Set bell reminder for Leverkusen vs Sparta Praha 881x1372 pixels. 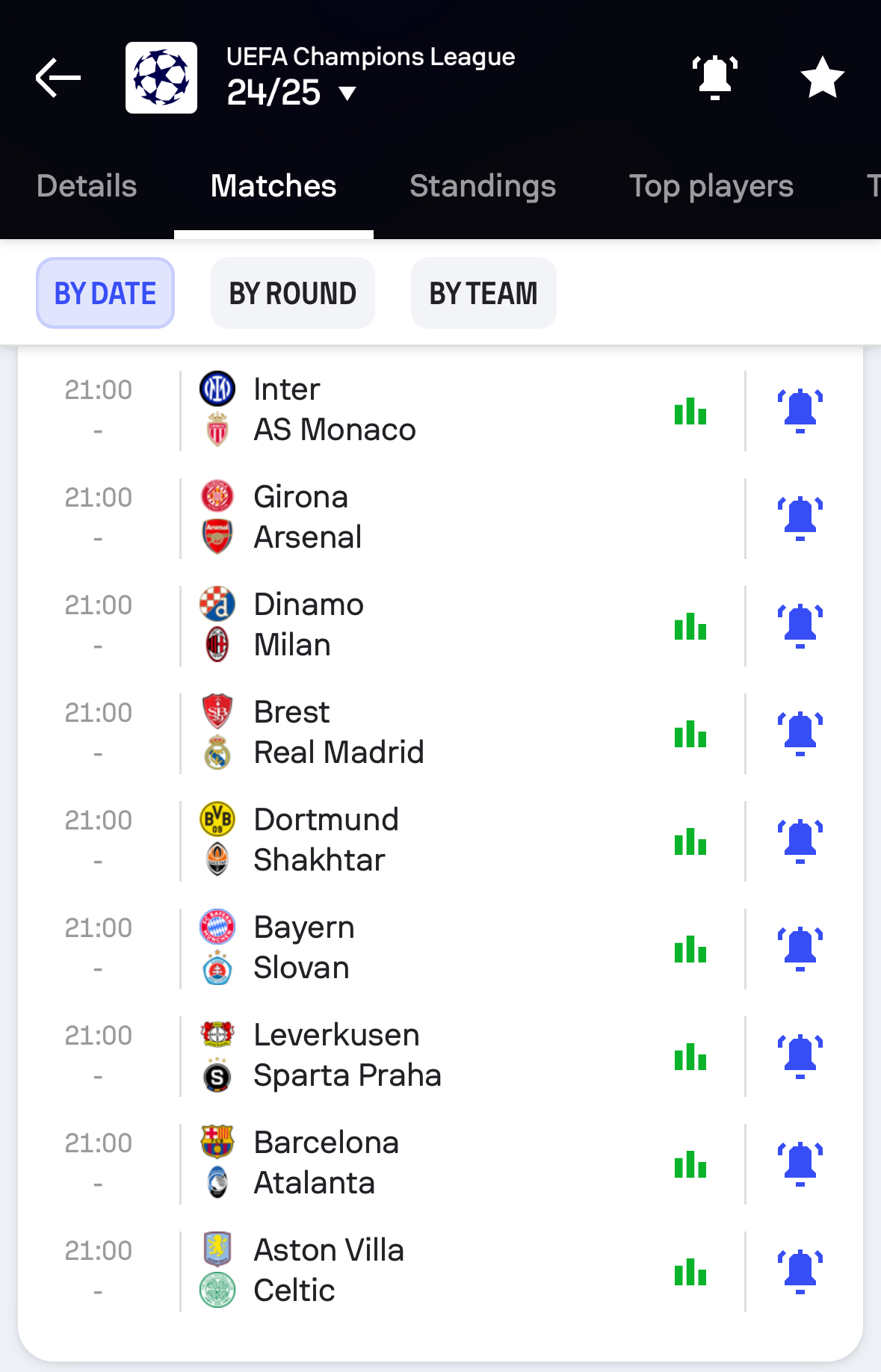click(800, 1057)
